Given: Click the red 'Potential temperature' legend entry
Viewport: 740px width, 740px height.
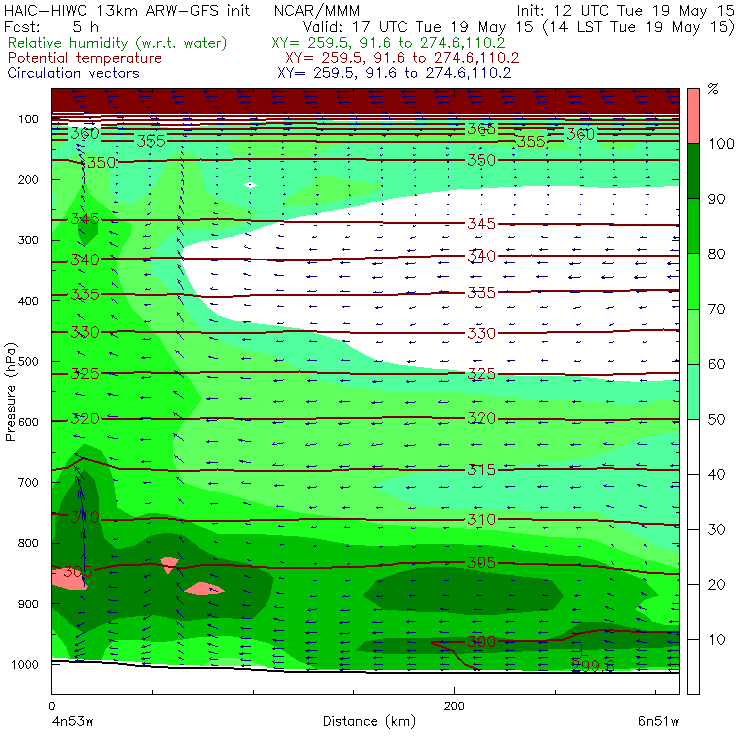Looking at the screenshot, I should point(84,58).
